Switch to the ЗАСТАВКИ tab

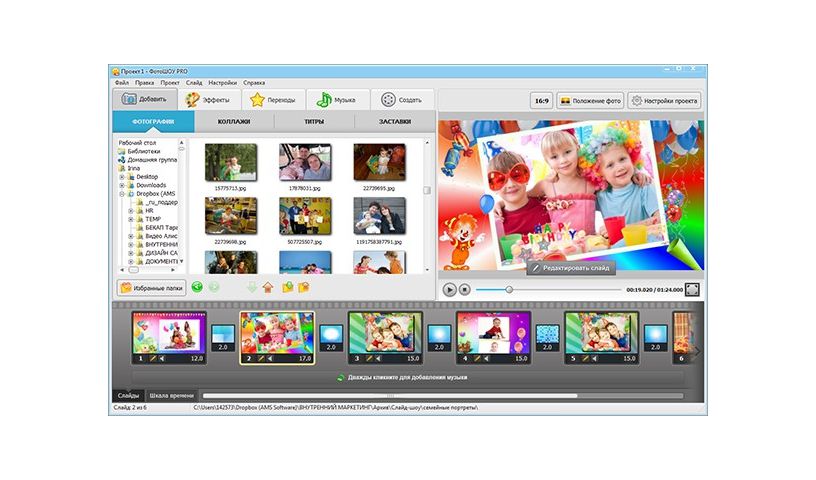tap(394, 121)
